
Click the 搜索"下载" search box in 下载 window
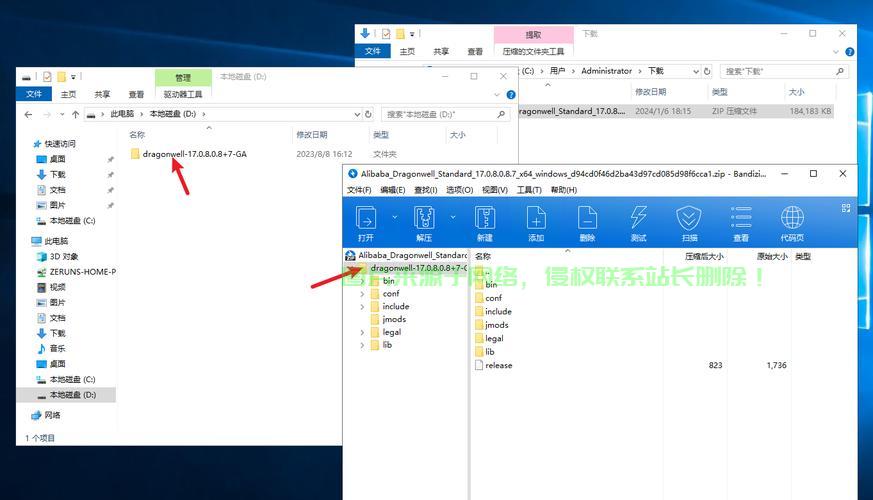pos(784,71)
